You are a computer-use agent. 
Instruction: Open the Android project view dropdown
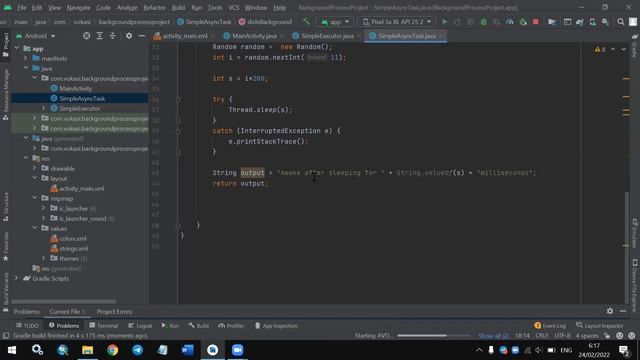coord(36,36)
